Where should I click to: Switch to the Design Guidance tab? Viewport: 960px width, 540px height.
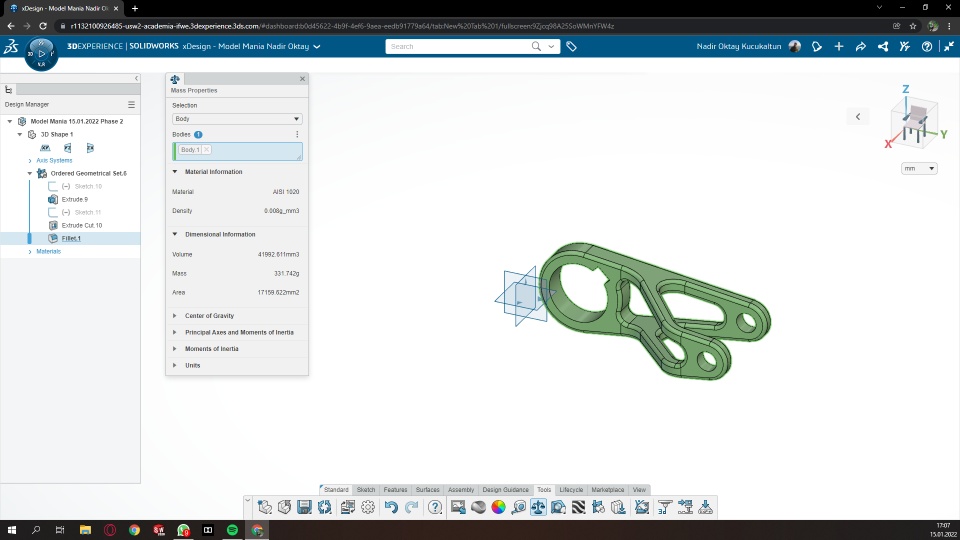(x=505, y=490)
